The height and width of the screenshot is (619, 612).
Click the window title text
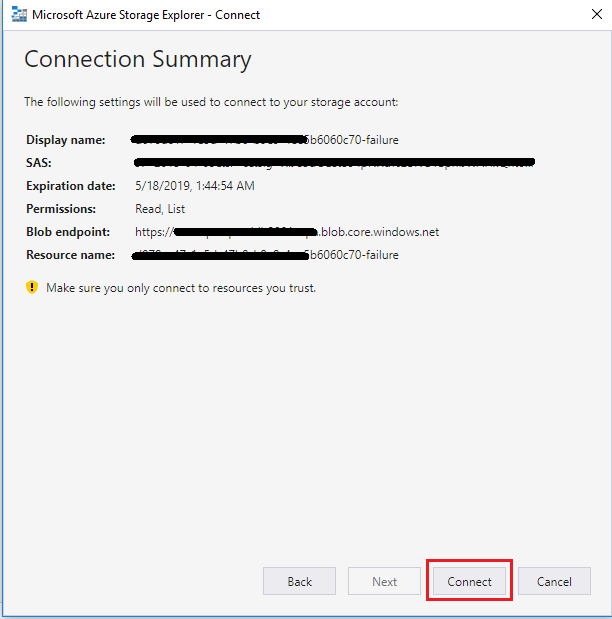coord(146,15)
